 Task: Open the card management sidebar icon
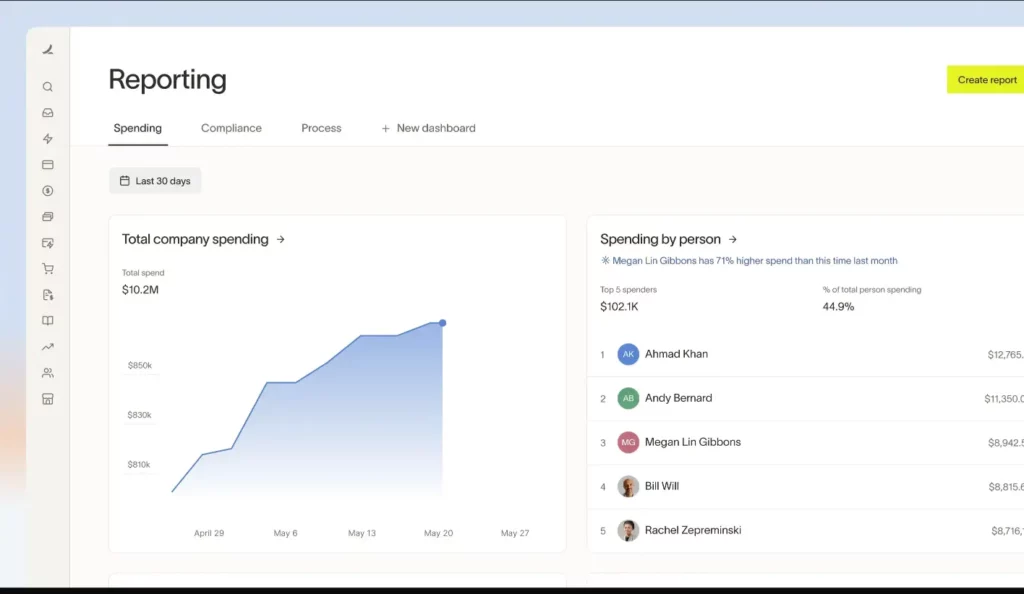coord(47,164)
